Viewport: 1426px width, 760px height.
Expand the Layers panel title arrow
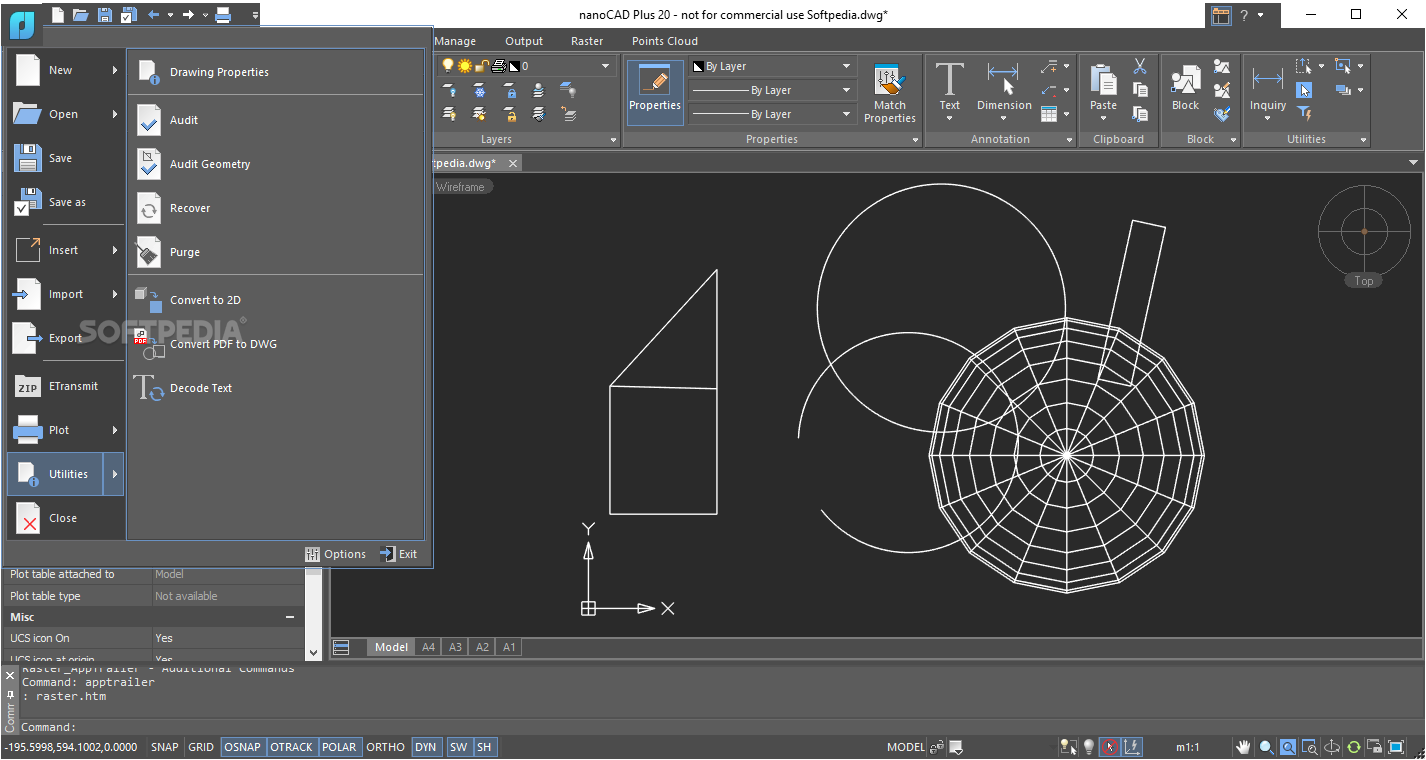(613, 140)
